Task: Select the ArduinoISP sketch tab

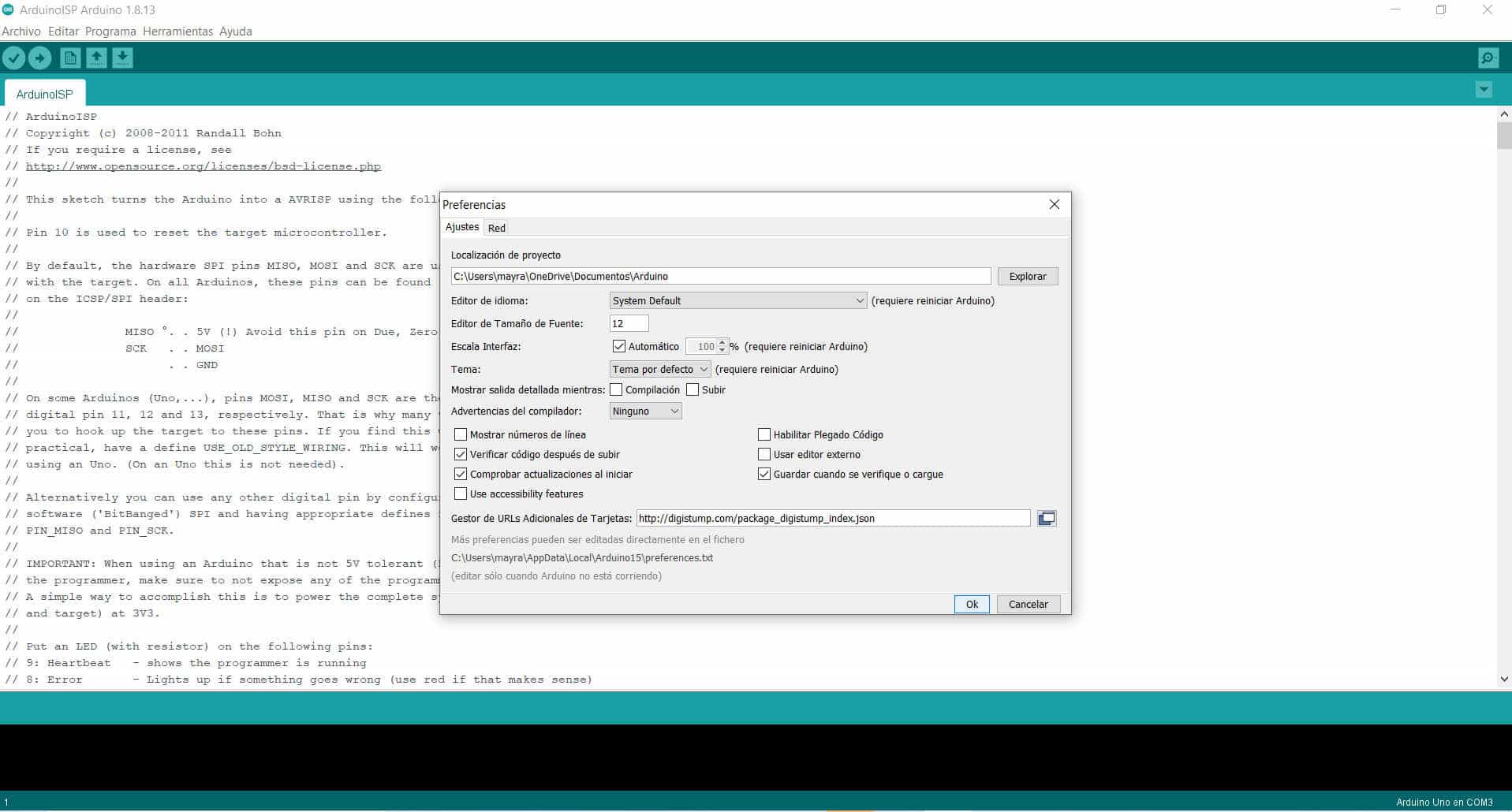Action: (x=45, y=94)
